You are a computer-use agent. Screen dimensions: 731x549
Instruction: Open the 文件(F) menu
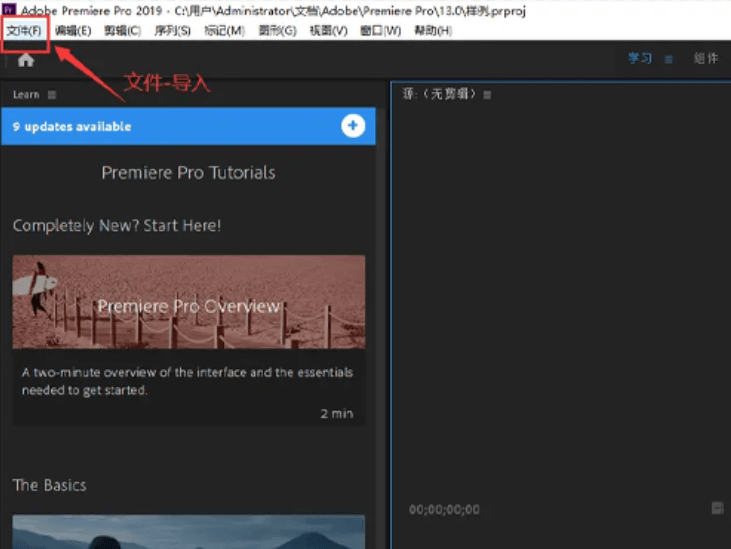pyautogui.click(x=24, y=31)
